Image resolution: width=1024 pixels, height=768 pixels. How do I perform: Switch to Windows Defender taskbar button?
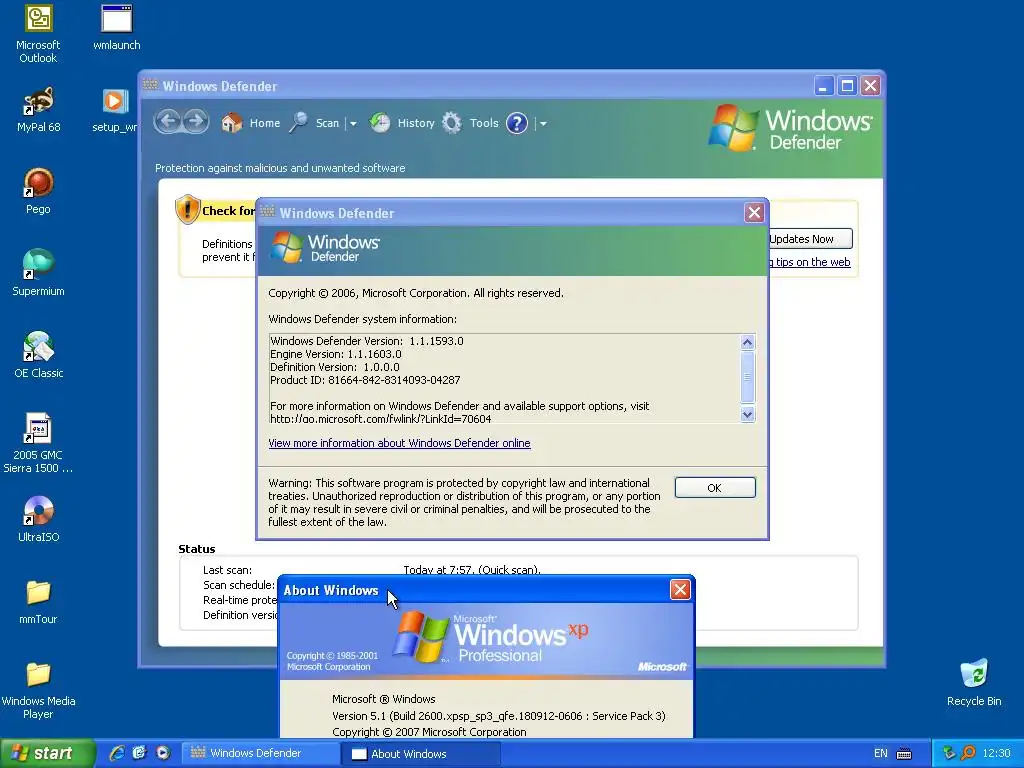click(x=259, y=753)
